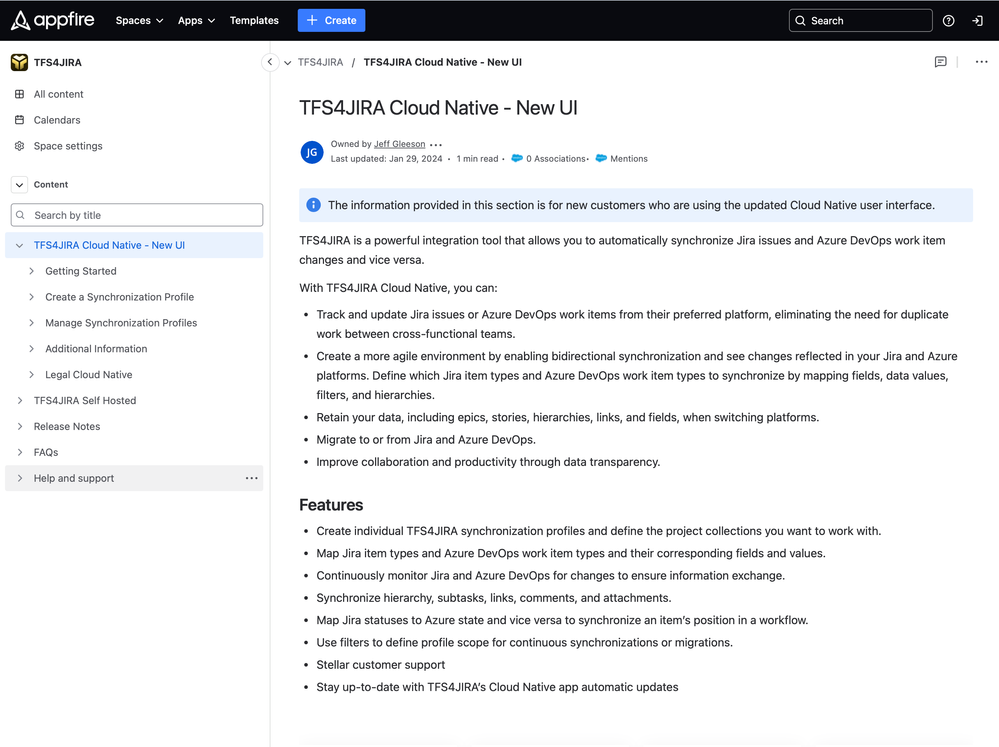
Task: Click the Create button
Action: click(331, 20)
